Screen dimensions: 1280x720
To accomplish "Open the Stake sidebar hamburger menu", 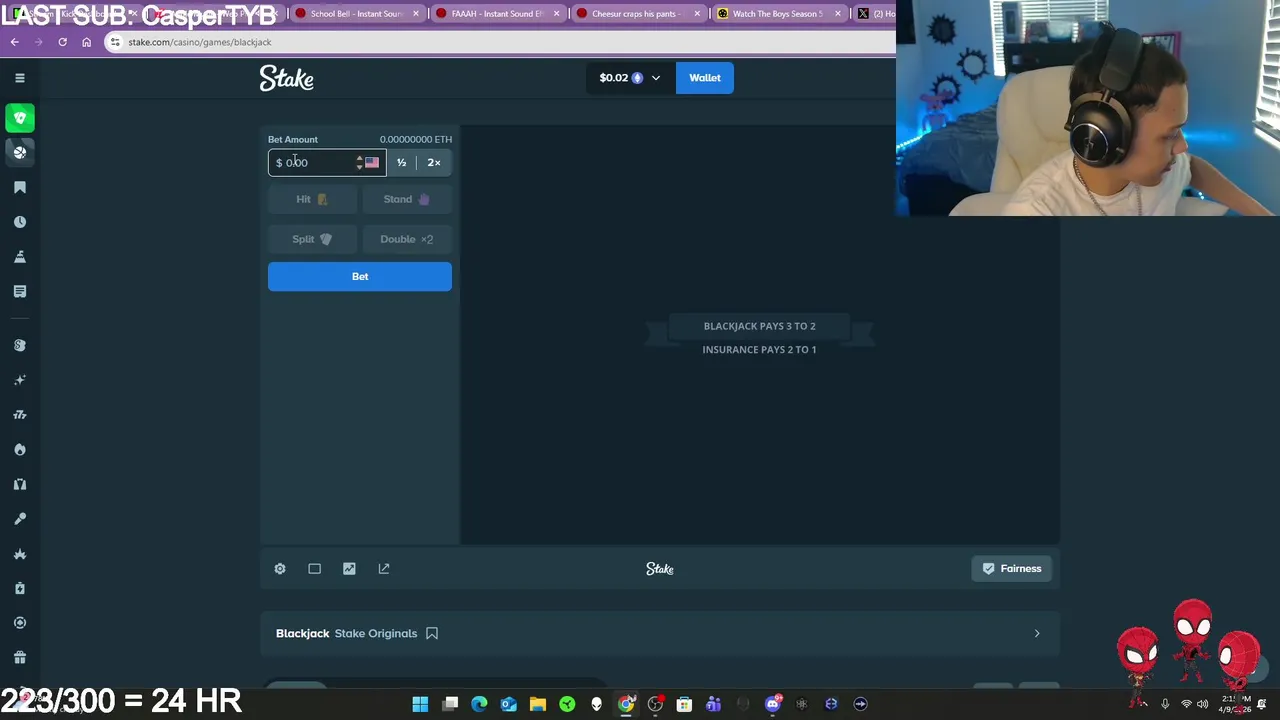I will click(x=20, y=78).
